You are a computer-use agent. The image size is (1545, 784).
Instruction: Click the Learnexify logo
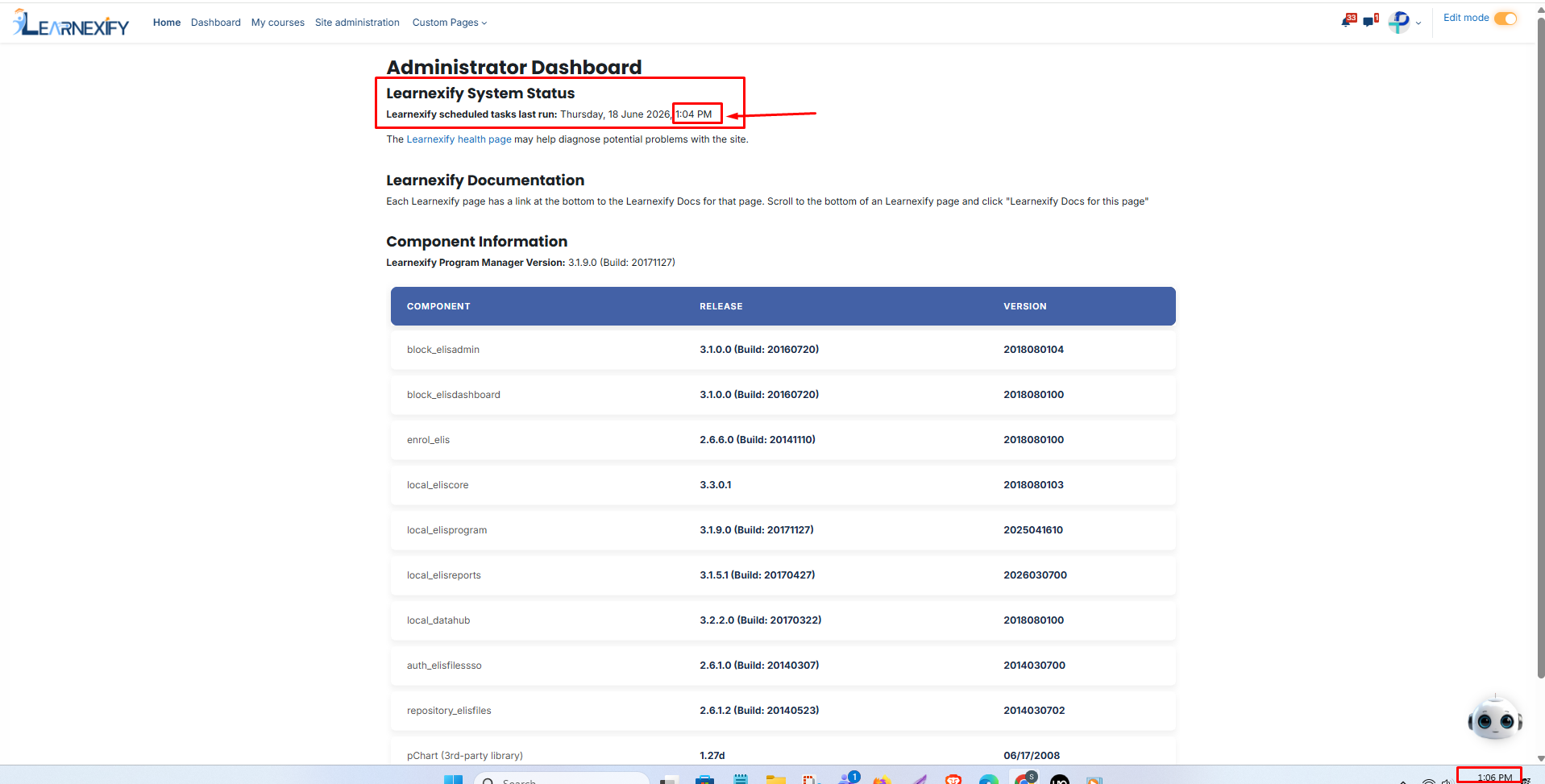click(71, 23)
